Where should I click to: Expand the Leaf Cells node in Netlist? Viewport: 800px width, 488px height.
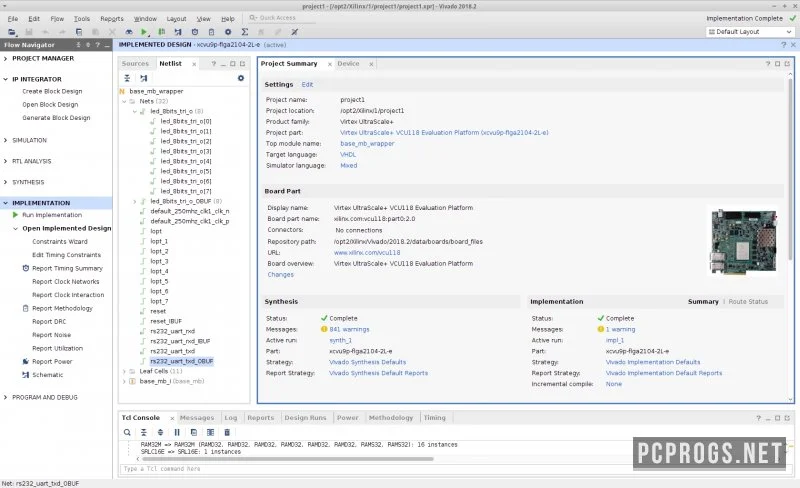click(x=124, y=371)
